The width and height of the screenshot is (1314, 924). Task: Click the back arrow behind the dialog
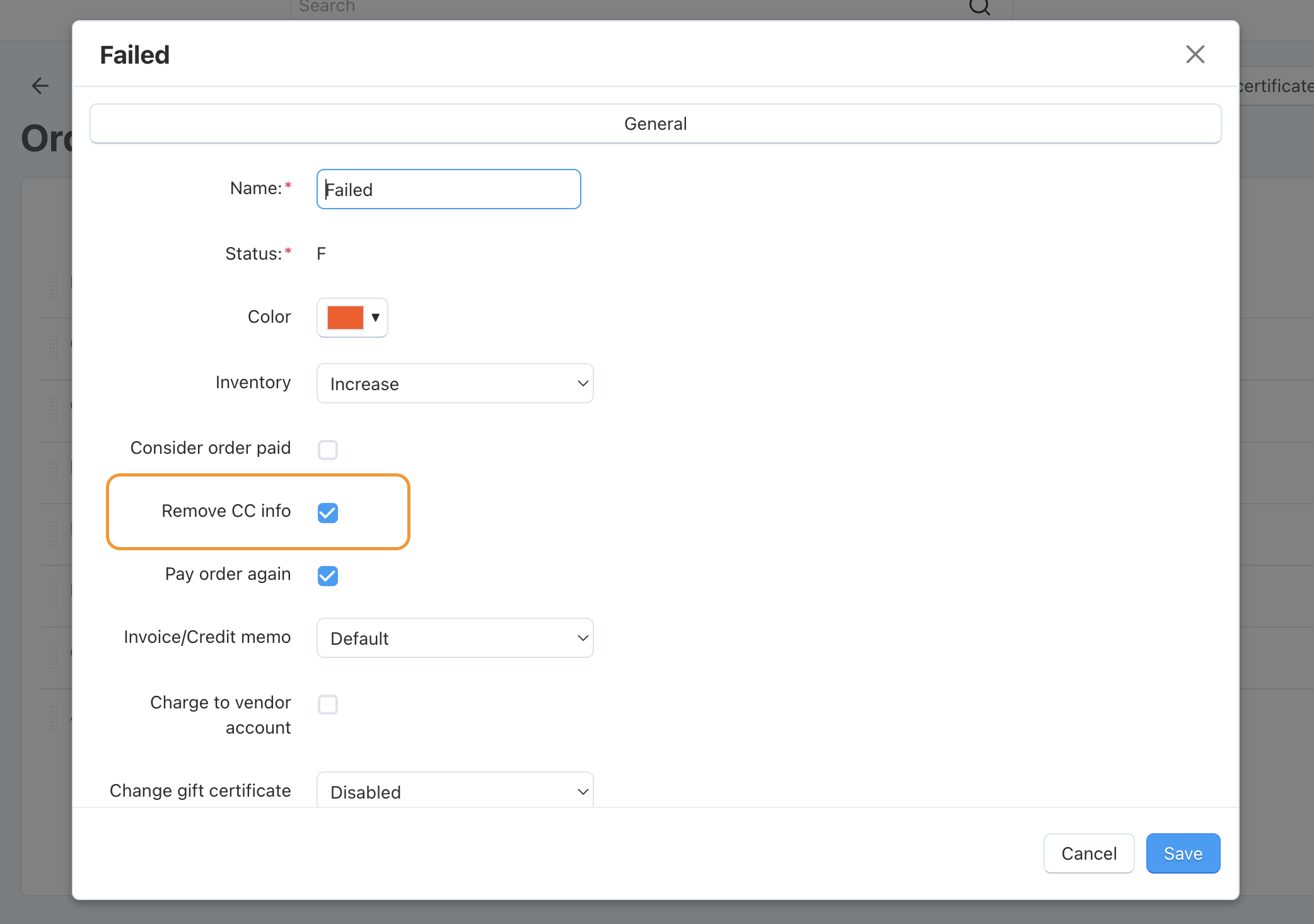(40, 85)
